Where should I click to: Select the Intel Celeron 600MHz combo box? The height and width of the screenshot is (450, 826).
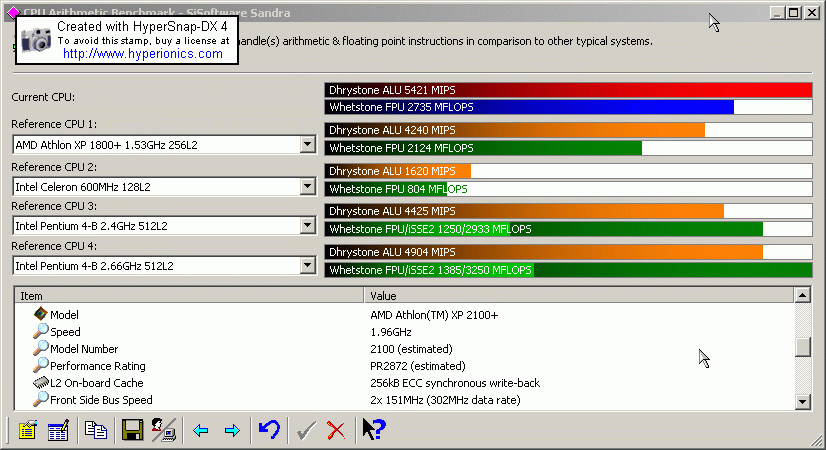coord(164,187)
